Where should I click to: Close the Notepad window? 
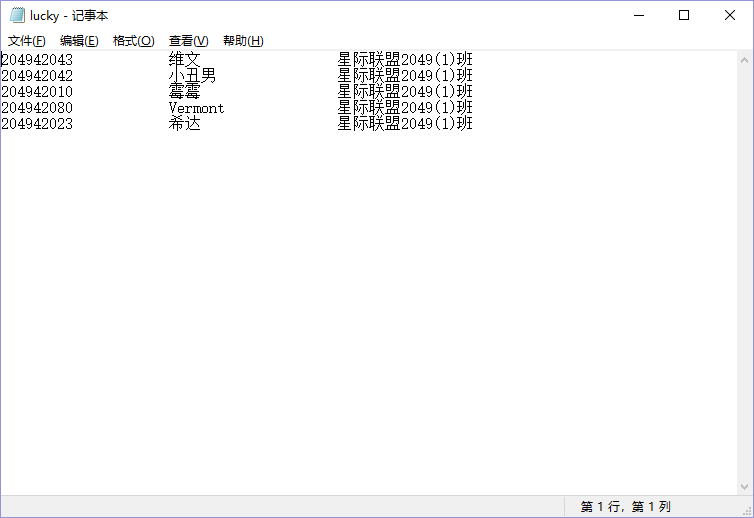[x=730, y=15]
